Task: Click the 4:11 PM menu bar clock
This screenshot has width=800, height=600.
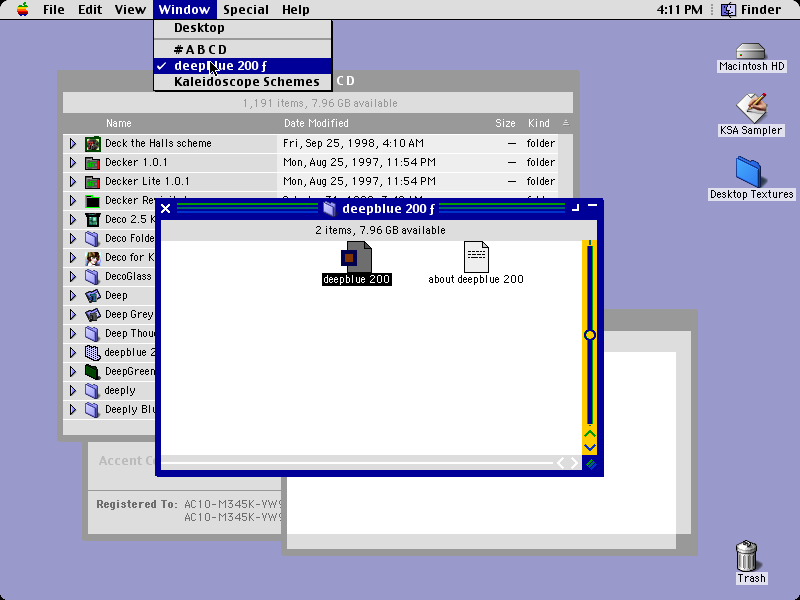Action: 680,9
